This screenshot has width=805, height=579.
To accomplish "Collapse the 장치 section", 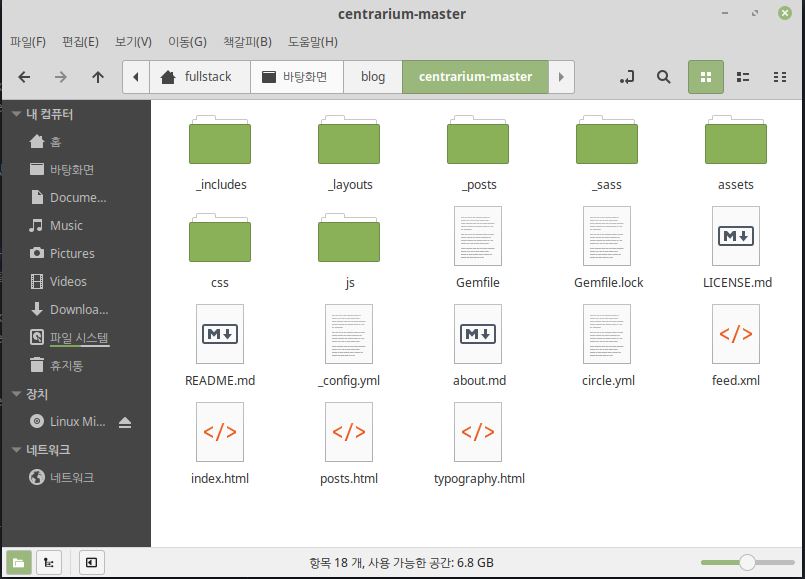I will [16, 394].
